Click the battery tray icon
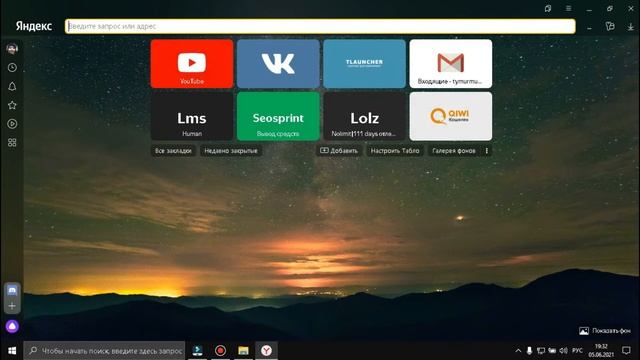 (x=552, y=351)
